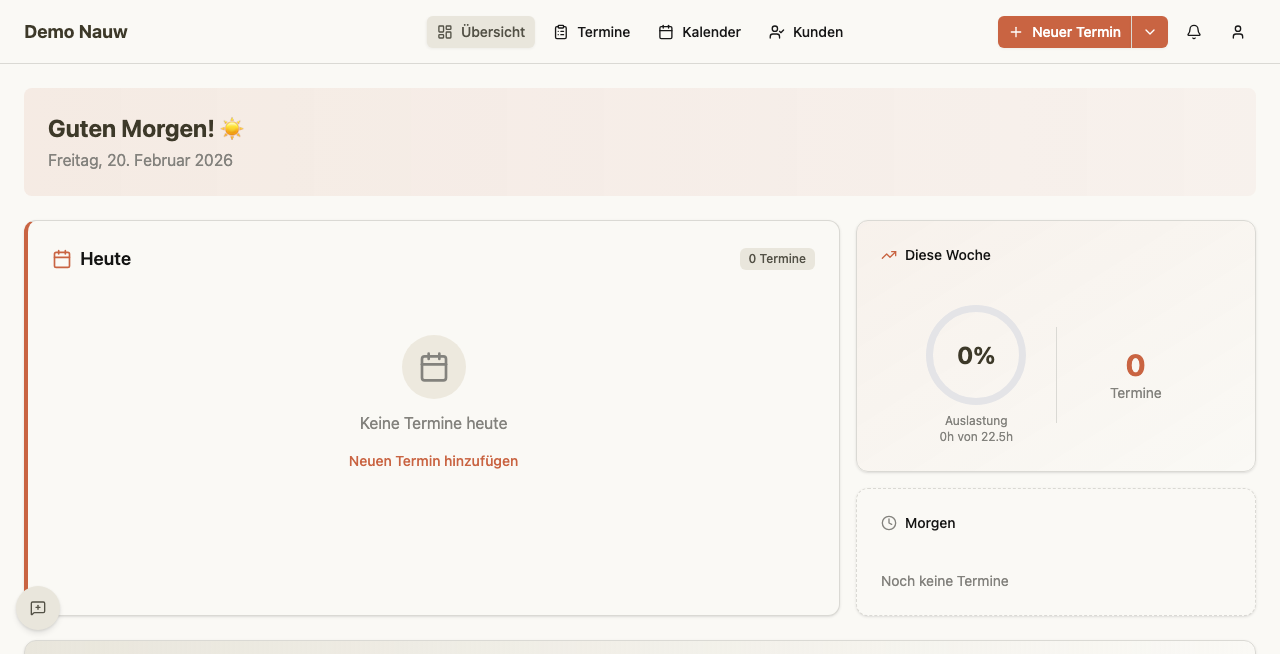The width and height of the screenshot is (1280, 654).
Task: Click the Heute heading
Action: tap(106, 259)
